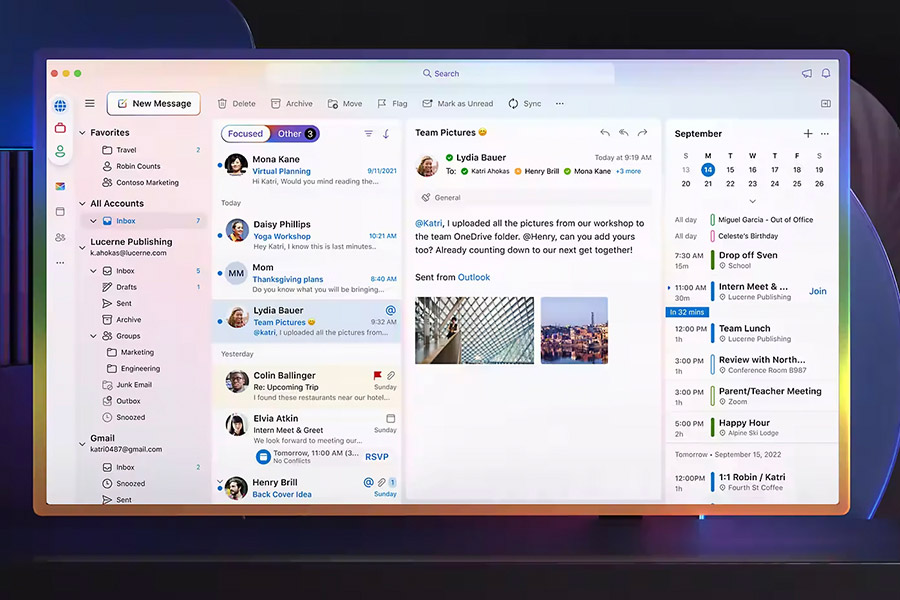The width and height of the screenshot is (900, 600).
Task: Open calendar panel more options ellipsis
Action: 825,134
